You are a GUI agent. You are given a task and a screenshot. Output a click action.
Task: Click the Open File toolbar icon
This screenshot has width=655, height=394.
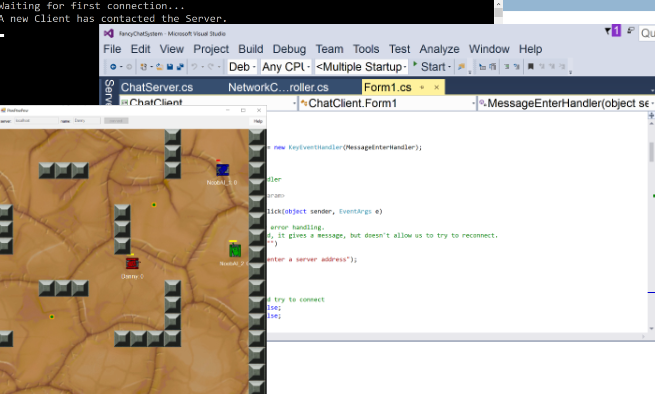click(159, 67)
